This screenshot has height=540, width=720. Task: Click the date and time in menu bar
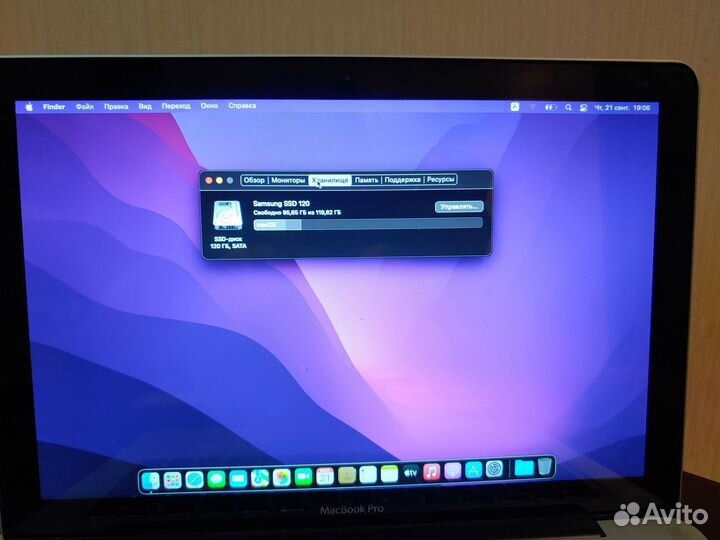coord(622,108)
